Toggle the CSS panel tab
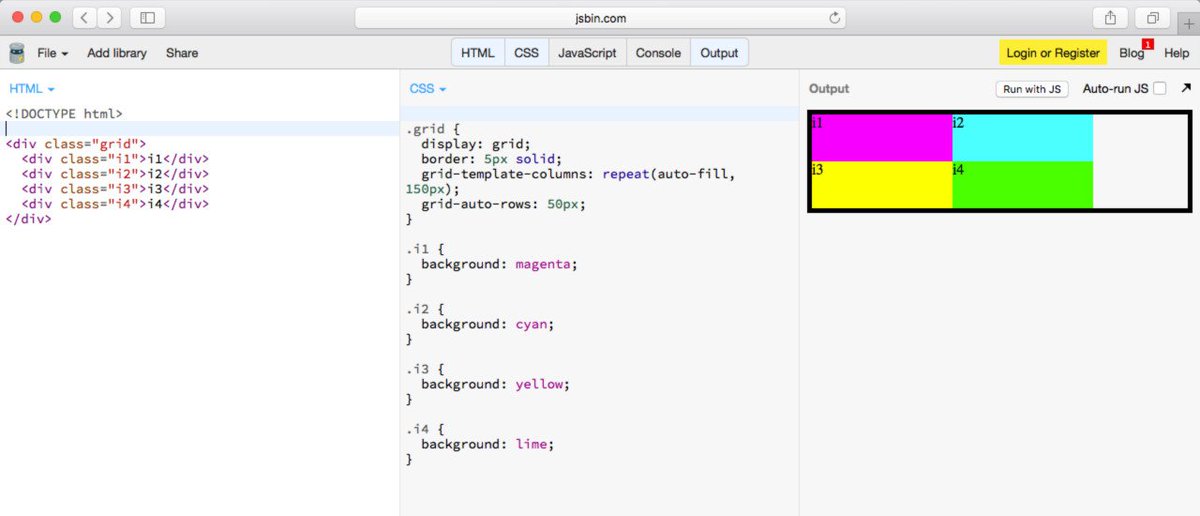Image resolution: width=1200 pixels, height=516 pixels. coord(526,53)
